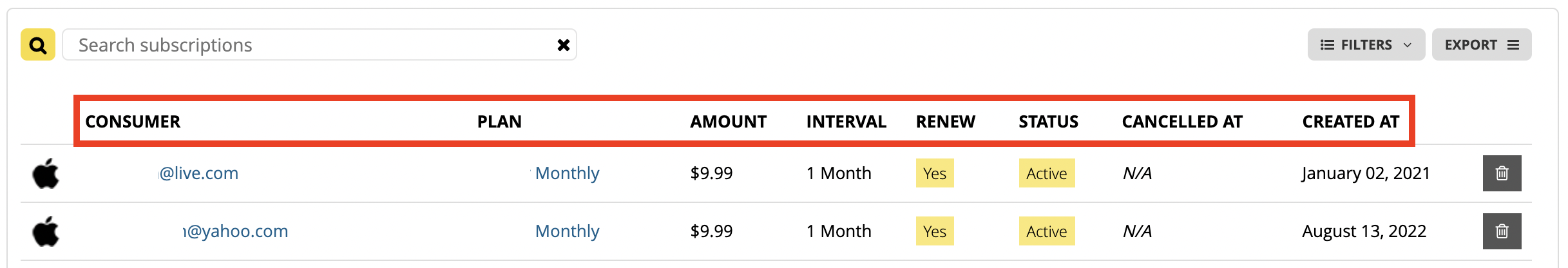The height and width of the screenshot is (268, 1568).
Task: Sort by Amount column header
Action: tap(729, 122)
